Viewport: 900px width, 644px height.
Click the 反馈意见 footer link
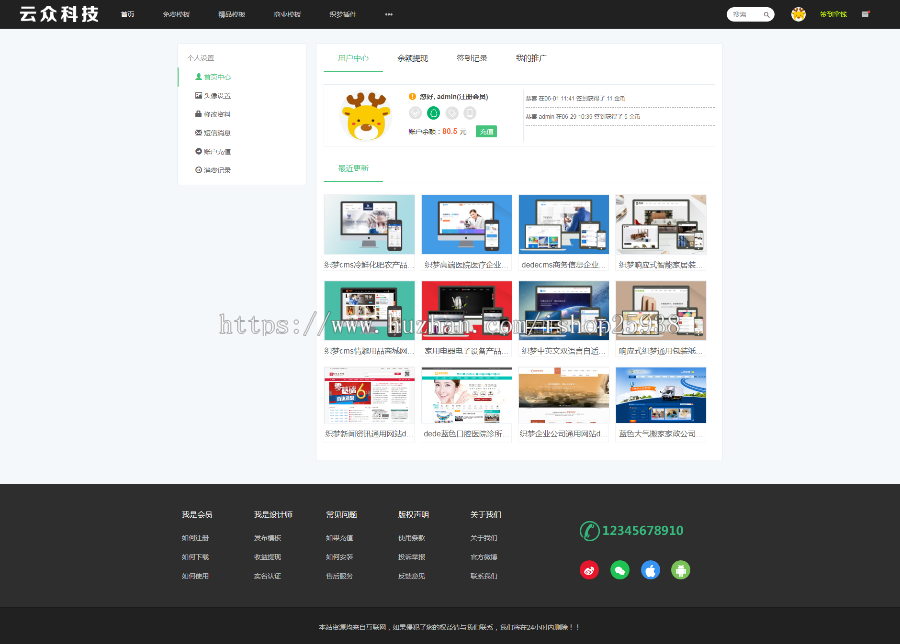click(412, 576)
